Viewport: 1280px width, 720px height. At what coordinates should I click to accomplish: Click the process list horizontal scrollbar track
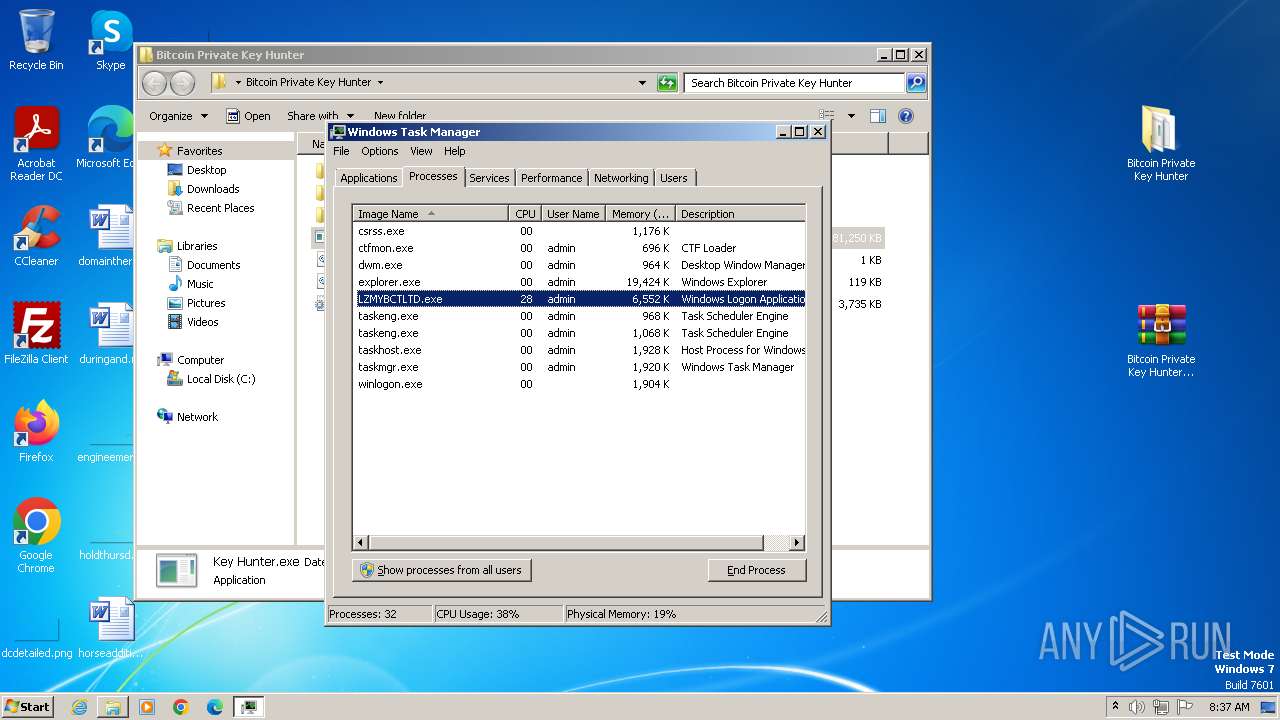click(775, 543)
